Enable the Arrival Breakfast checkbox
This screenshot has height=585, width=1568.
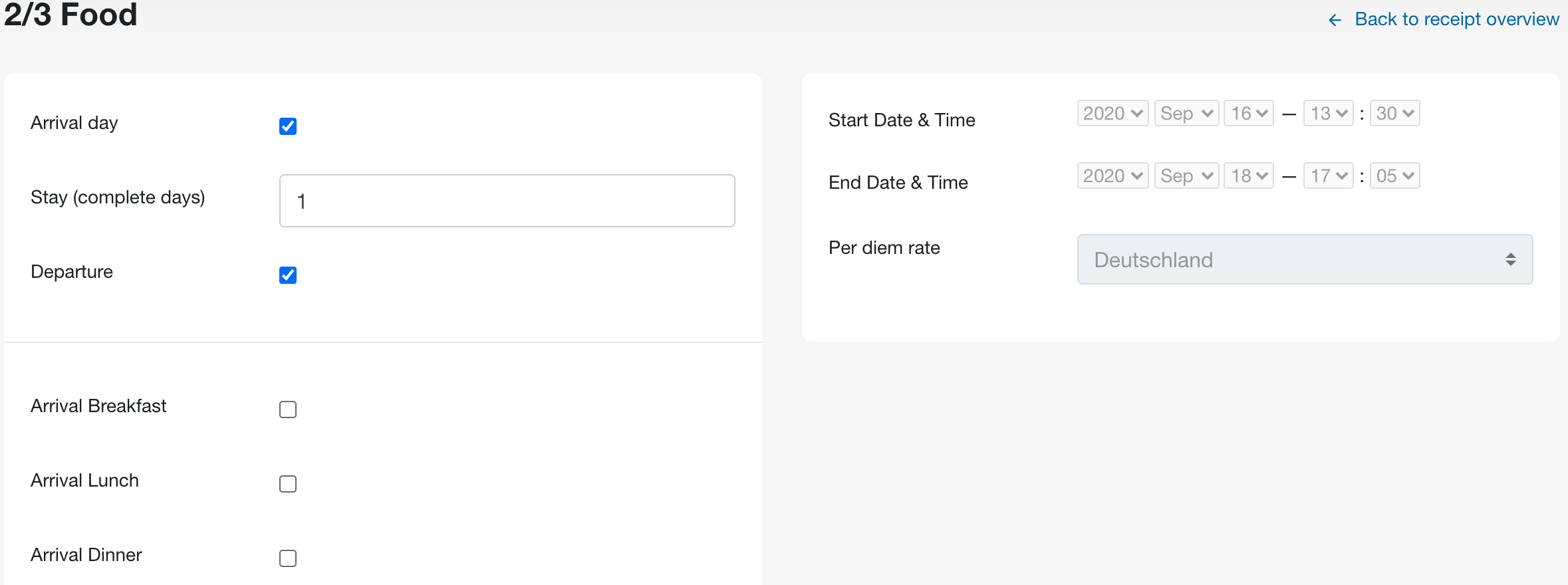[x=288, y=409]
